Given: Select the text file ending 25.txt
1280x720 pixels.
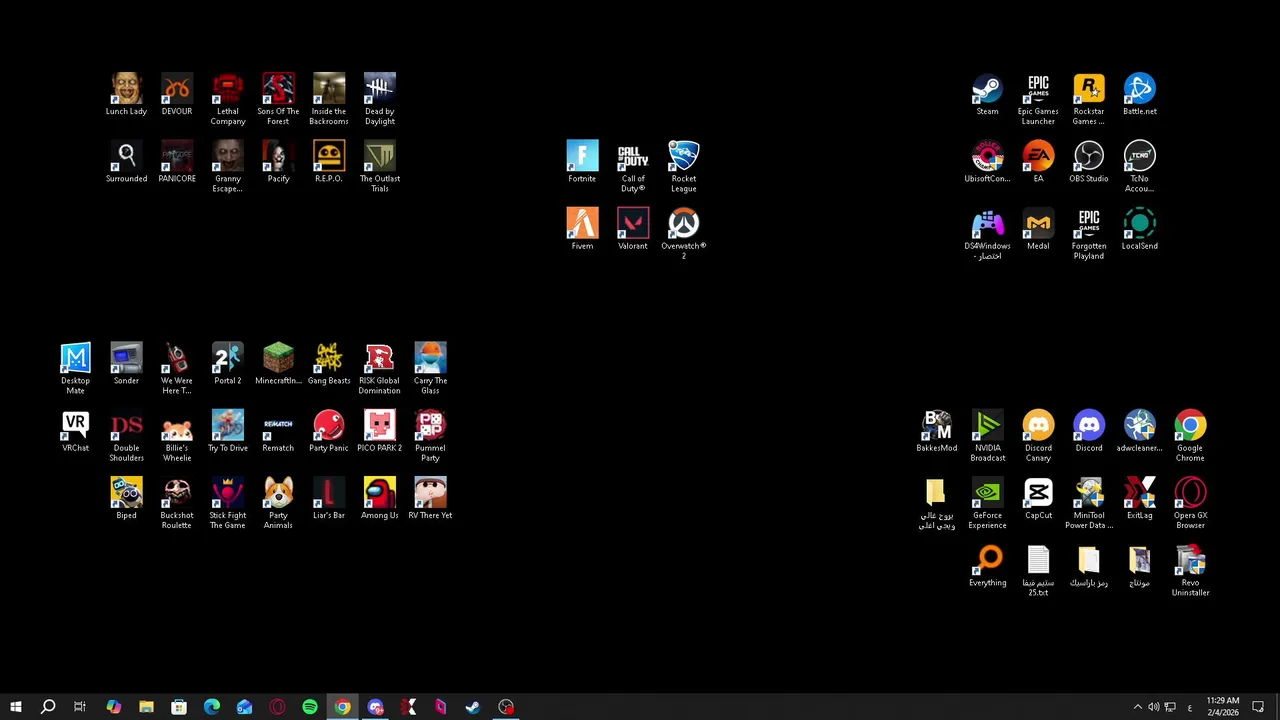Looking at the screenshot, I should tap(1038, 569).
